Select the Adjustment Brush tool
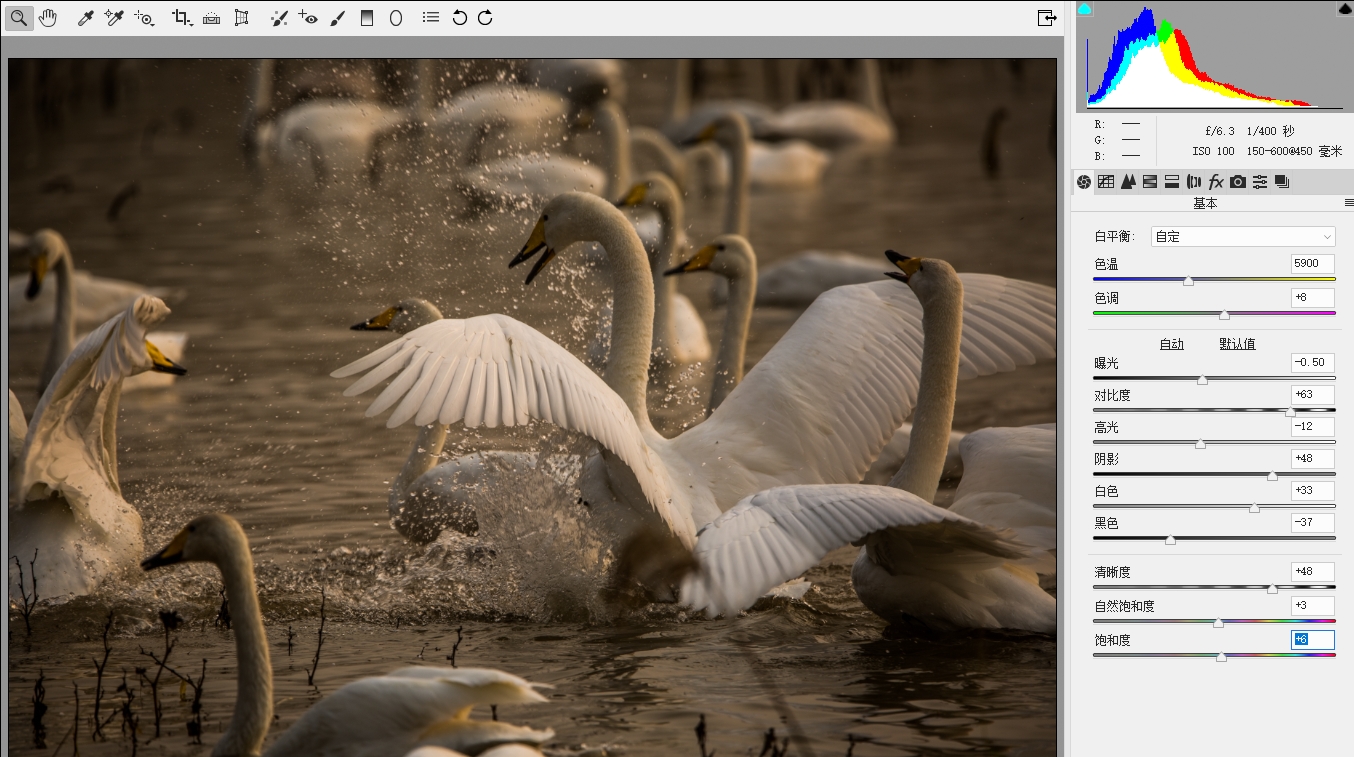This screenshot has height=757, width=1354. [x=338, y=18]
